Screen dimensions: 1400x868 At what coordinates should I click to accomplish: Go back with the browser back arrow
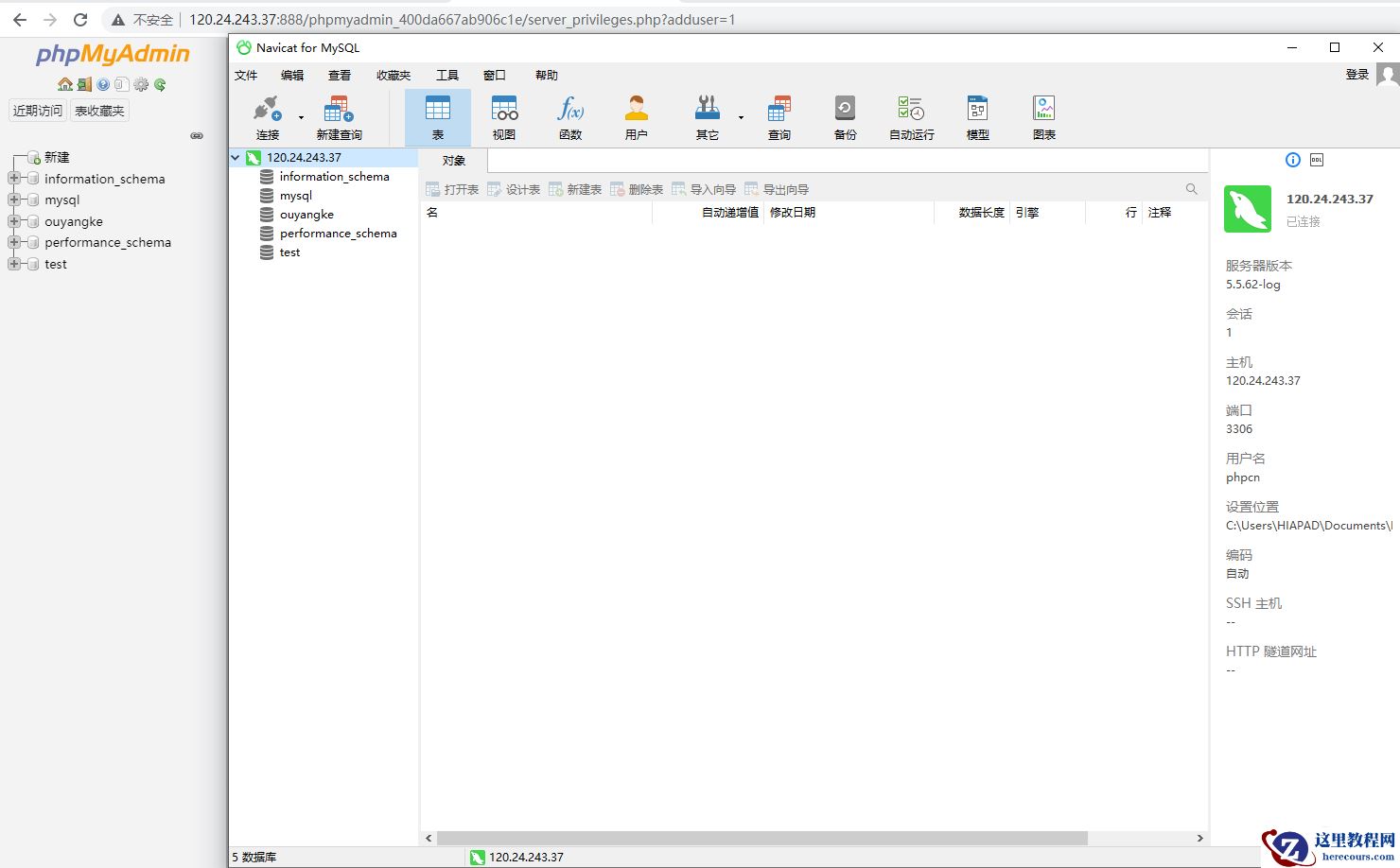point(20,19)
